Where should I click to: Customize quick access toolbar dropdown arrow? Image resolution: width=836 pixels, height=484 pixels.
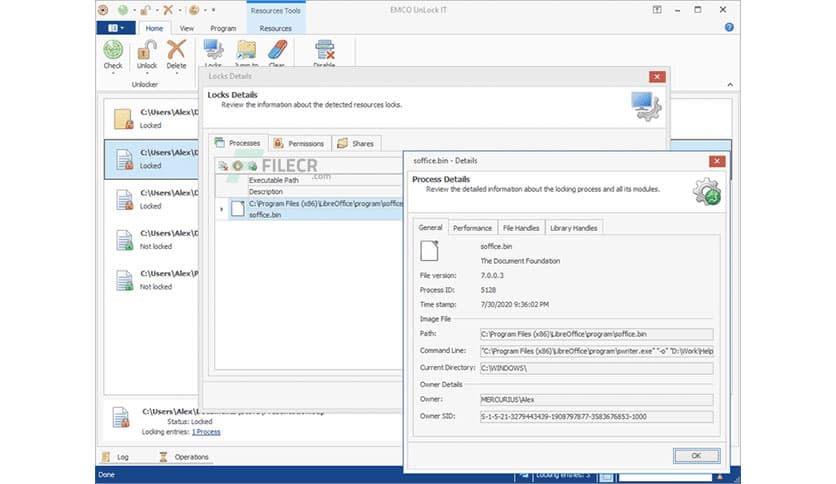click(x=213, y=10)
